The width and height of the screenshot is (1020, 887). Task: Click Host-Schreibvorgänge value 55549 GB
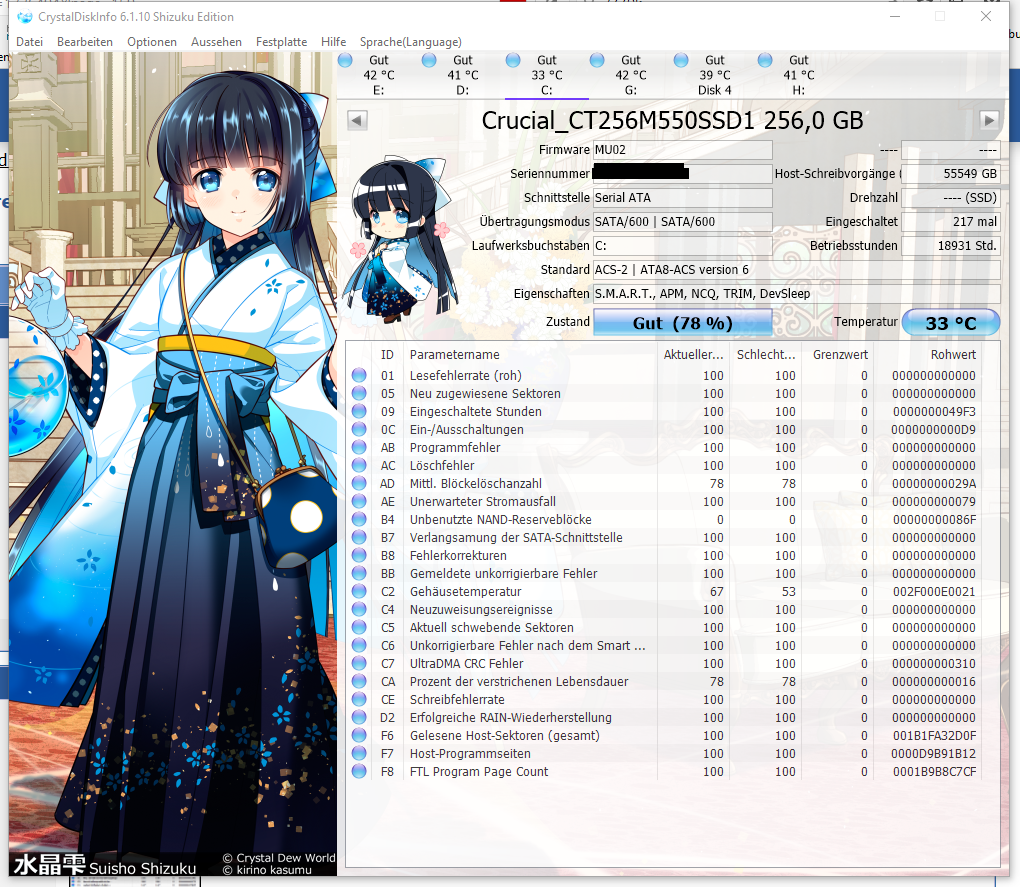point(950,174)
